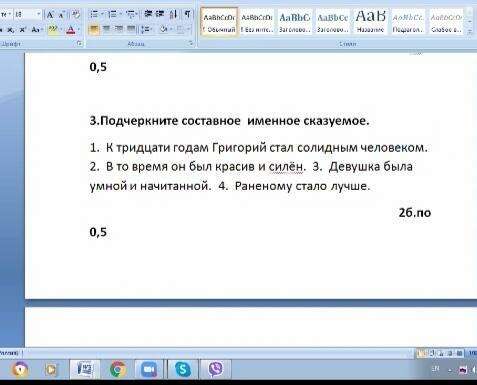Click the status bar language indicator
Screen dimensions: 477x385
pos(10,353)
